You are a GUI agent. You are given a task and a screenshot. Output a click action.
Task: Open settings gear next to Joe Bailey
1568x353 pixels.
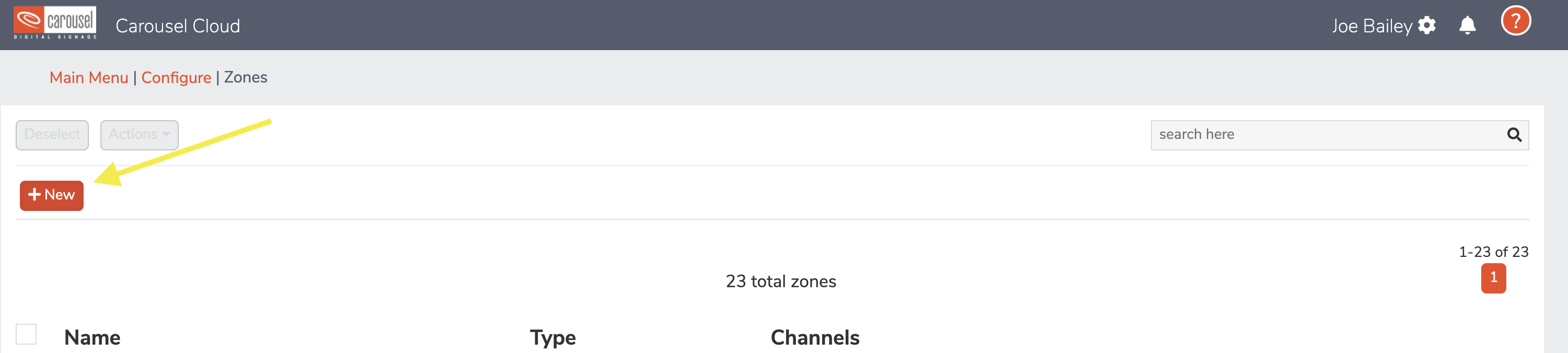(1426, 26)
